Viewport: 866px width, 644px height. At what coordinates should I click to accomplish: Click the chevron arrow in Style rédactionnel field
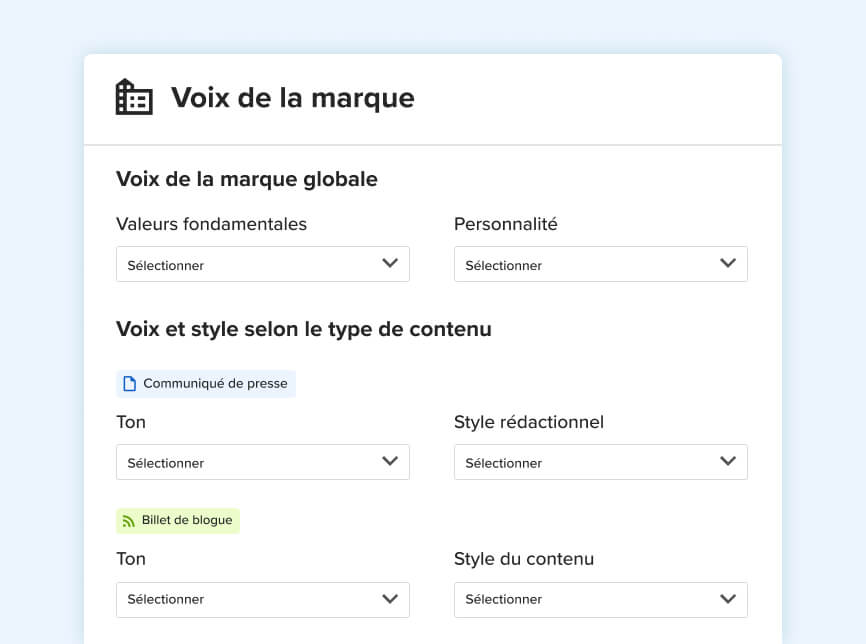pos(728,462)
